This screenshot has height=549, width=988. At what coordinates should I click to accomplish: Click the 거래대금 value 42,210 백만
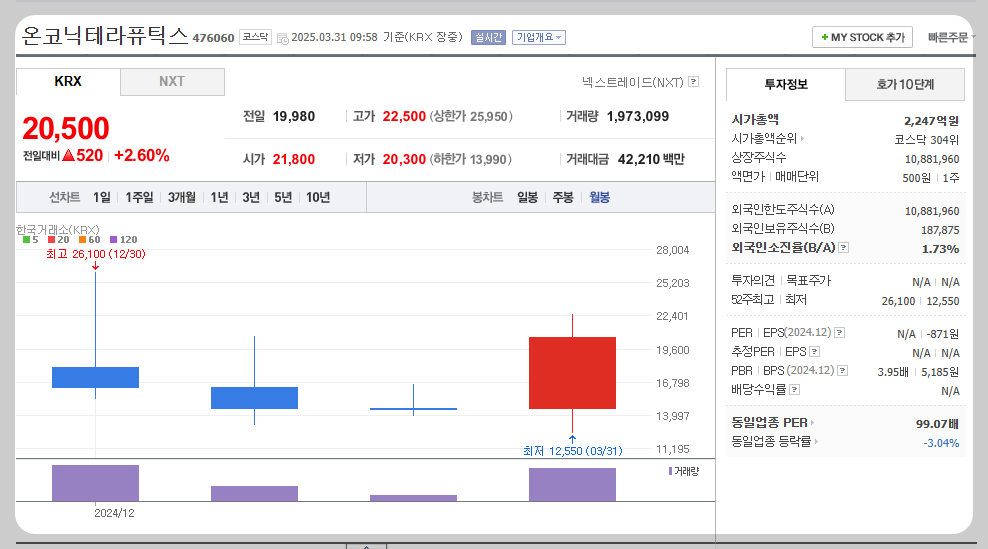click(x=651, y=159)
